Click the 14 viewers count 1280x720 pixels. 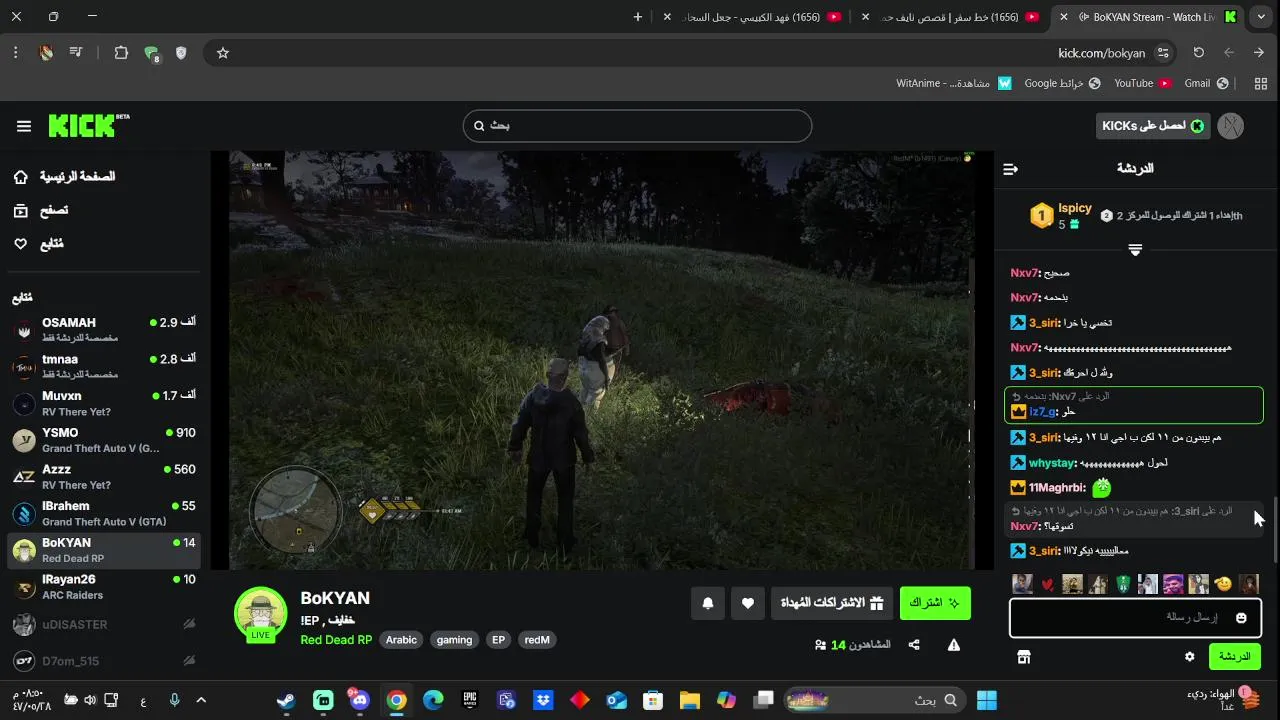(x=852, y=646)
